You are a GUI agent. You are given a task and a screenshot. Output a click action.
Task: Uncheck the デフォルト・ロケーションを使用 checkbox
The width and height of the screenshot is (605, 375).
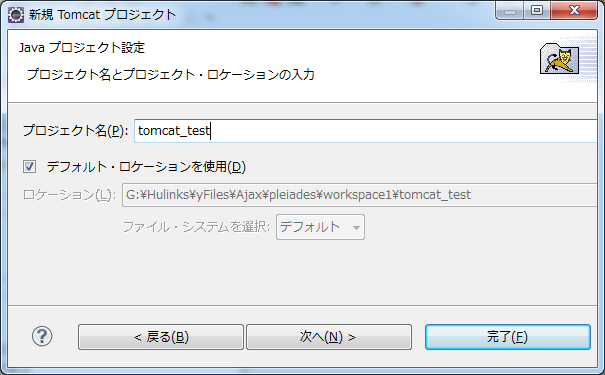(30, 167)
